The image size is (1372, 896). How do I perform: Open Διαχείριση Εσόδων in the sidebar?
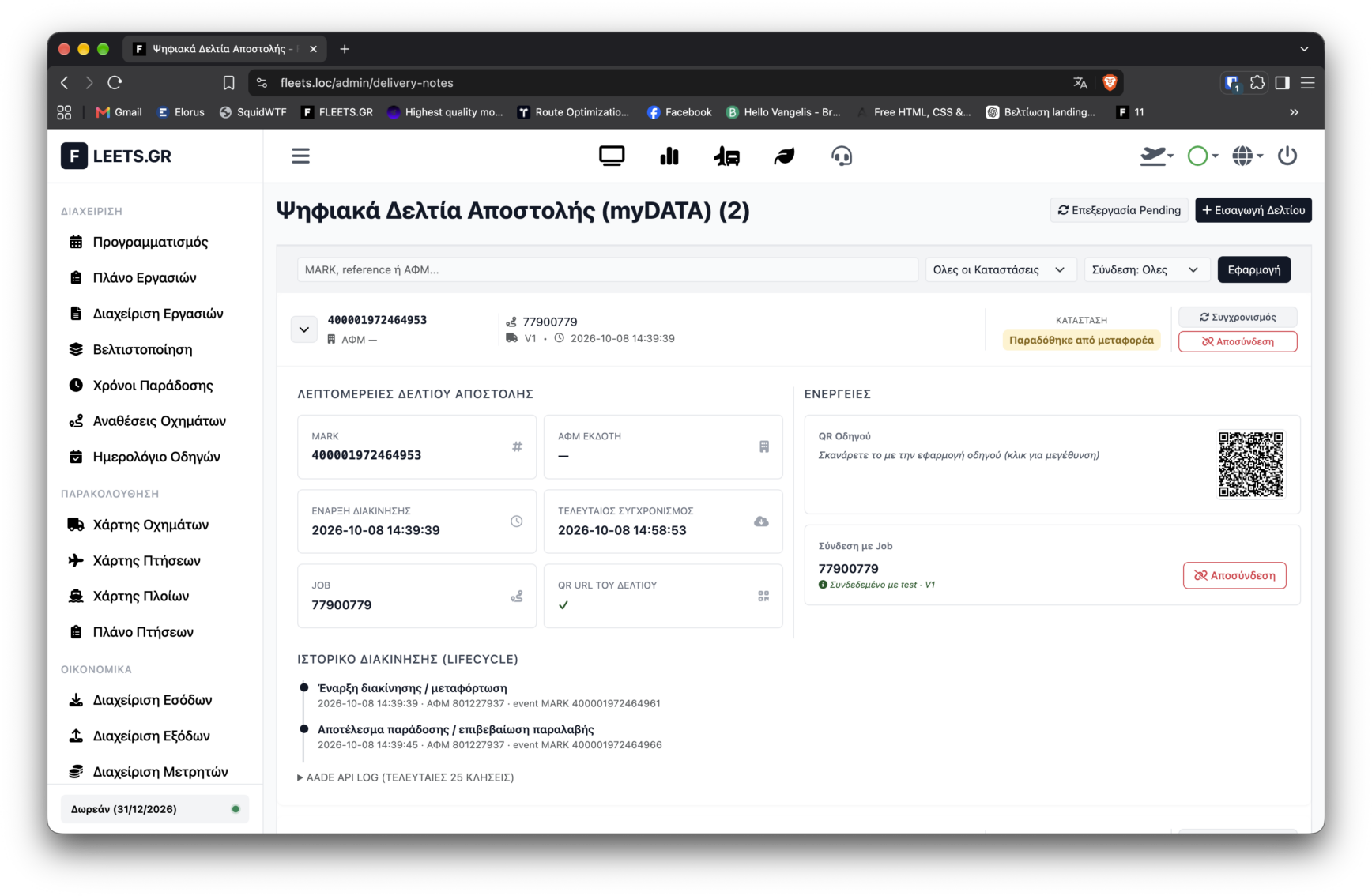(x=152, y=700)
